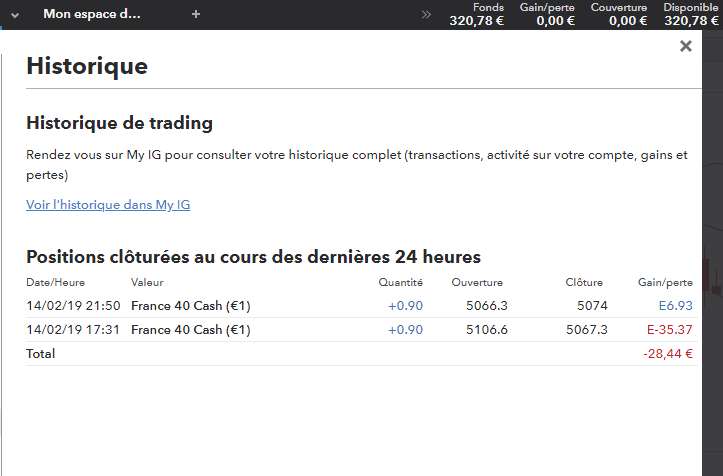Open Voir l'historique dans My IG link

coord(108,205)
